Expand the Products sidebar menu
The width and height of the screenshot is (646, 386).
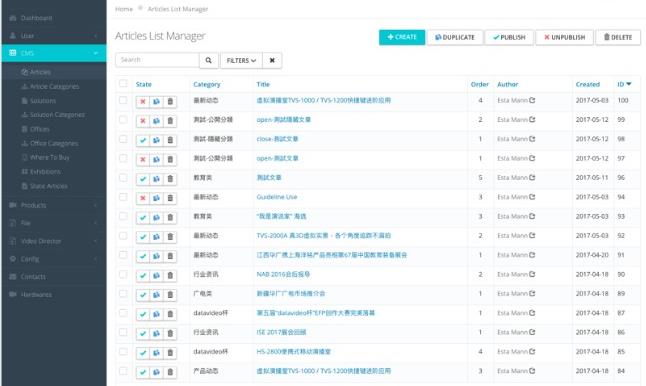[x=54, y=205]
